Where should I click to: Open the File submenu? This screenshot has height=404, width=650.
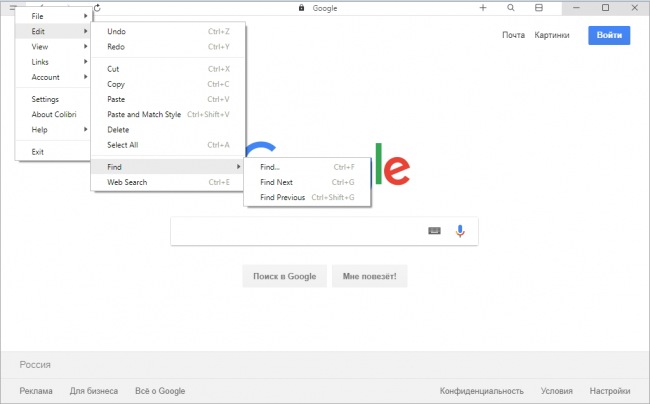[x=53, y=16]
